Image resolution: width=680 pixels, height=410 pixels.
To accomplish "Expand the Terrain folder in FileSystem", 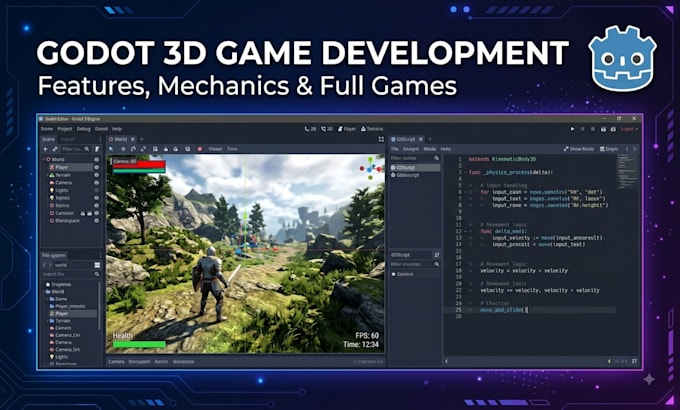I will (47, 321).
